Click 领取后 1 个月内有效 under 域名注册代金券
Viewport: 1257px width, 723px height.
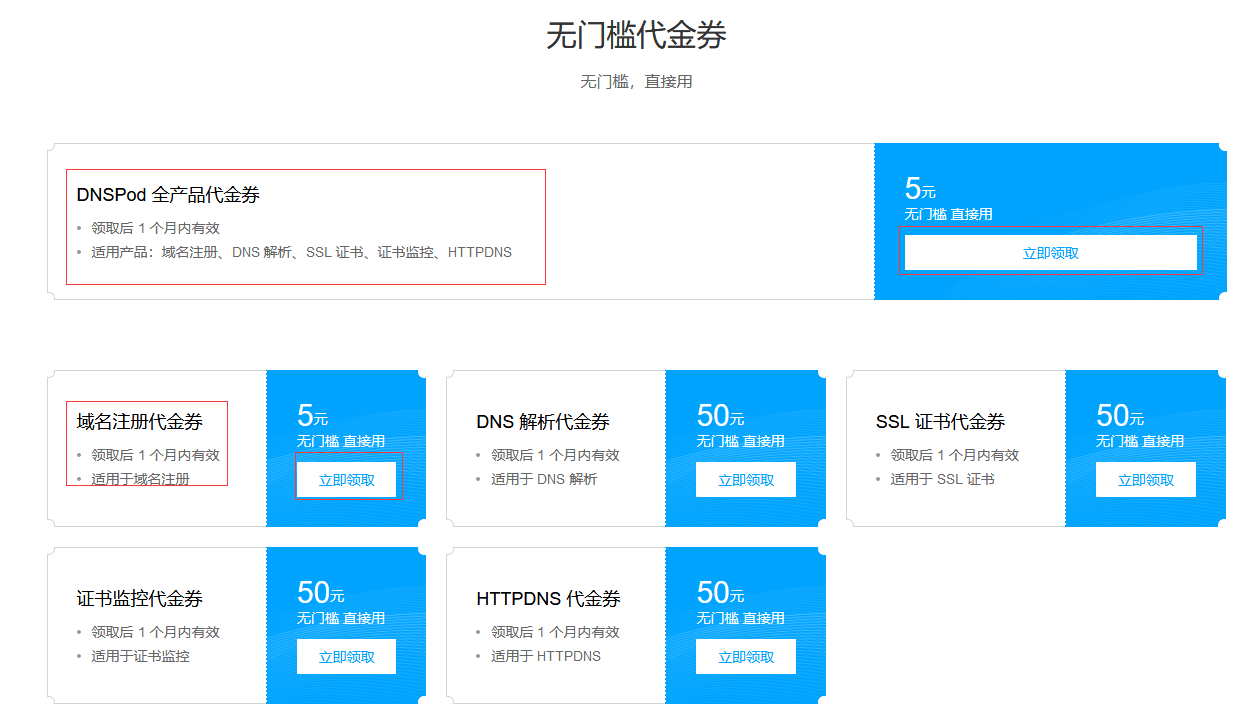(x=156, y=455)
